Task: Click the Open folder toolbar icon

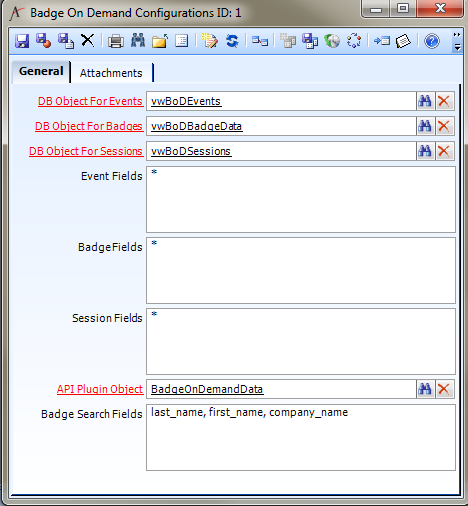Action: point(160,41)
